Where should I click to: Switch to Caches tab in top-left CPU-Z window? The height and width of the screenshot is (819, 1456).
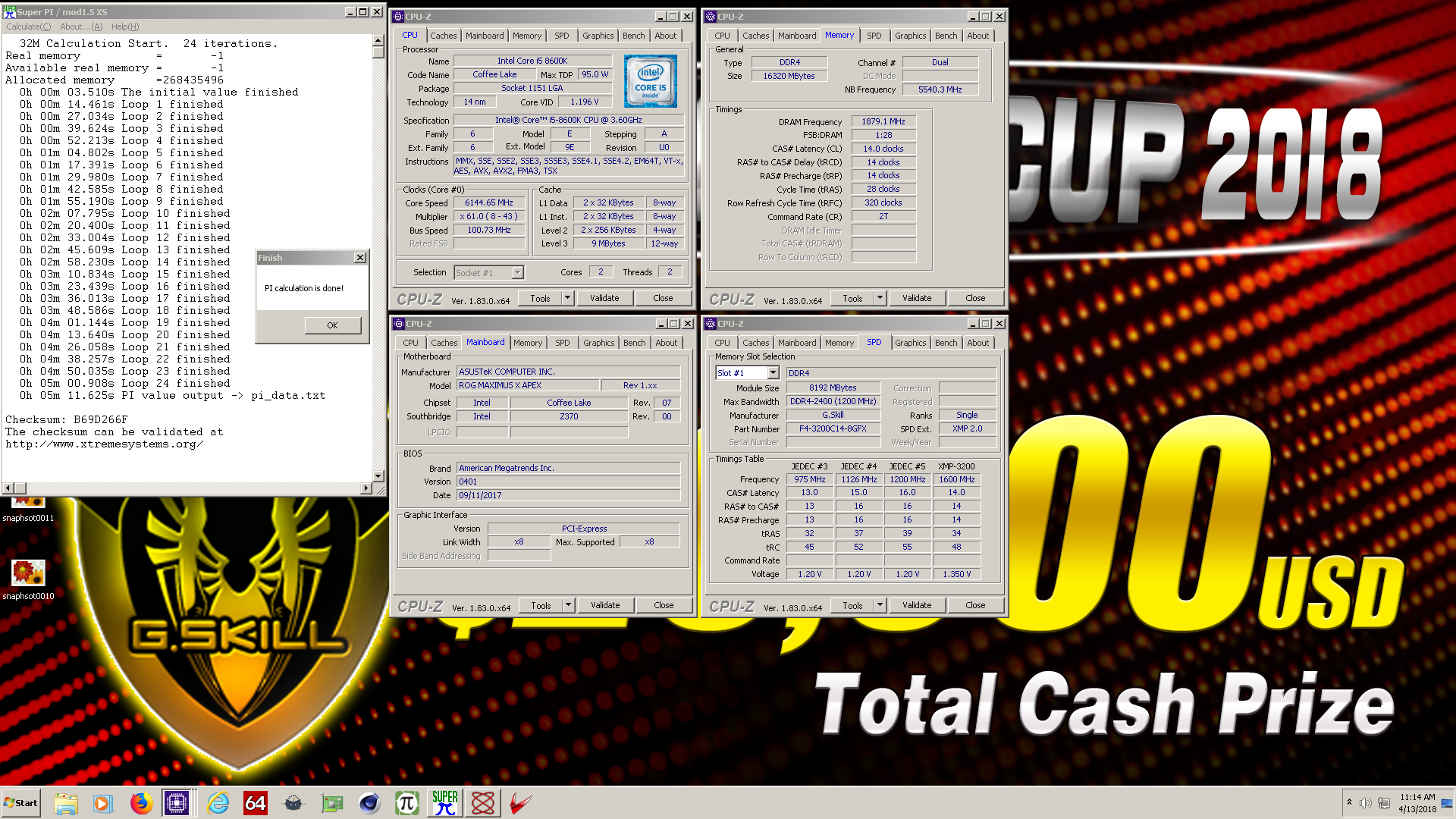tap(444, 36)
